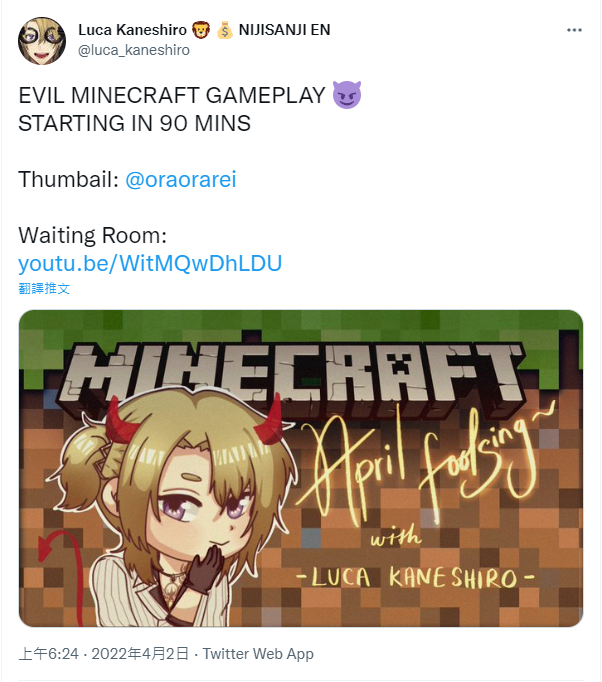Screen dimensions: 602x682
Task: Click the MINECRAFT logo in the image
Action: pos(292,374)
